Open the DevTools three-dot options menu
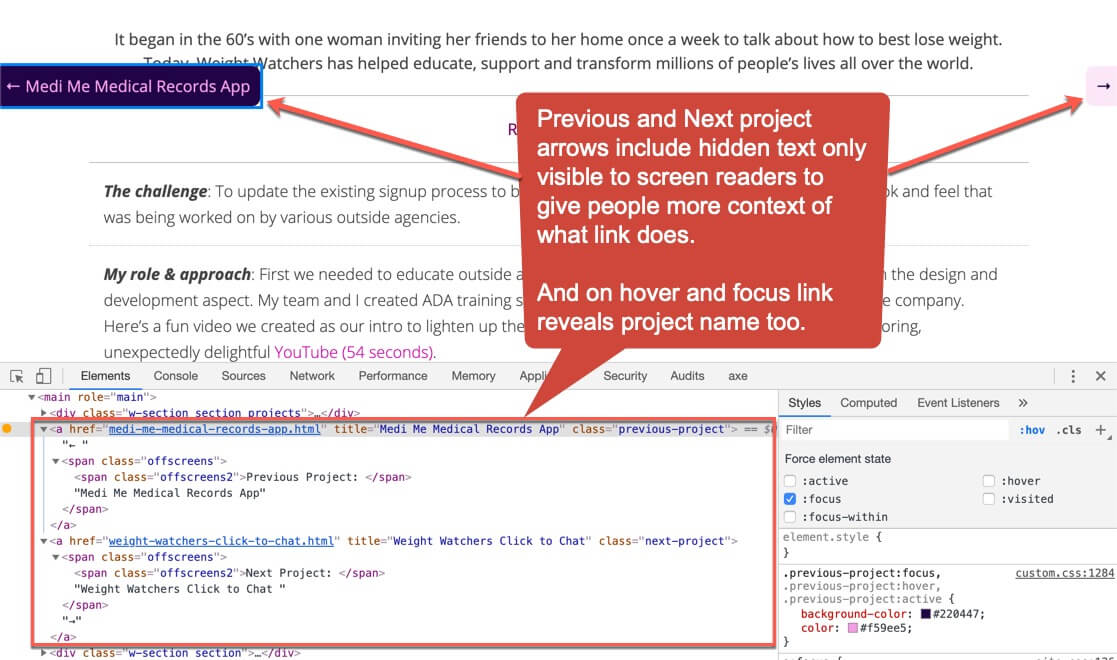The width and height of the screenshot is (1117, 660). point(1073,376)
